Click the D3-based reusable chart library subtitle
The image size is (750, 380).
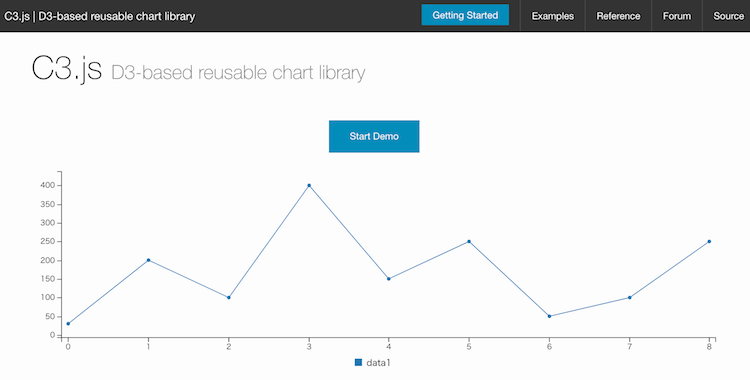tap(238, 73)
